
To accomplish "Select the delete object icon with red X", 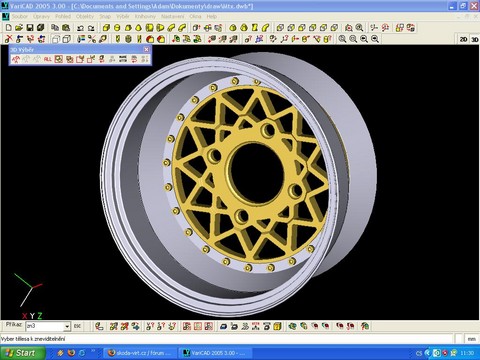I will pos(8,39).
